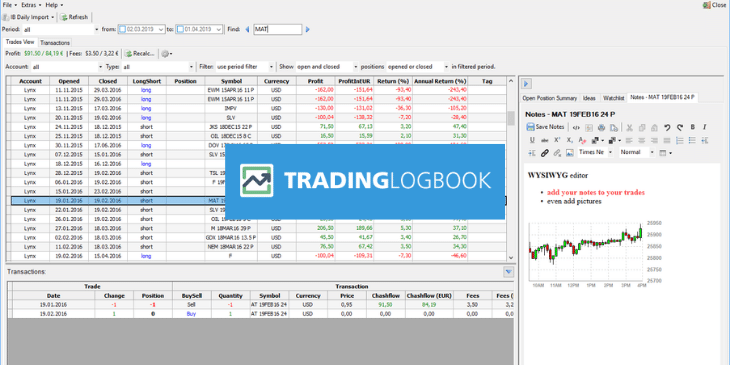Image resolution: width=730 pixels, height=365 pixels.
Task: Open the Watchlist tab
Action: pos(613,98)
